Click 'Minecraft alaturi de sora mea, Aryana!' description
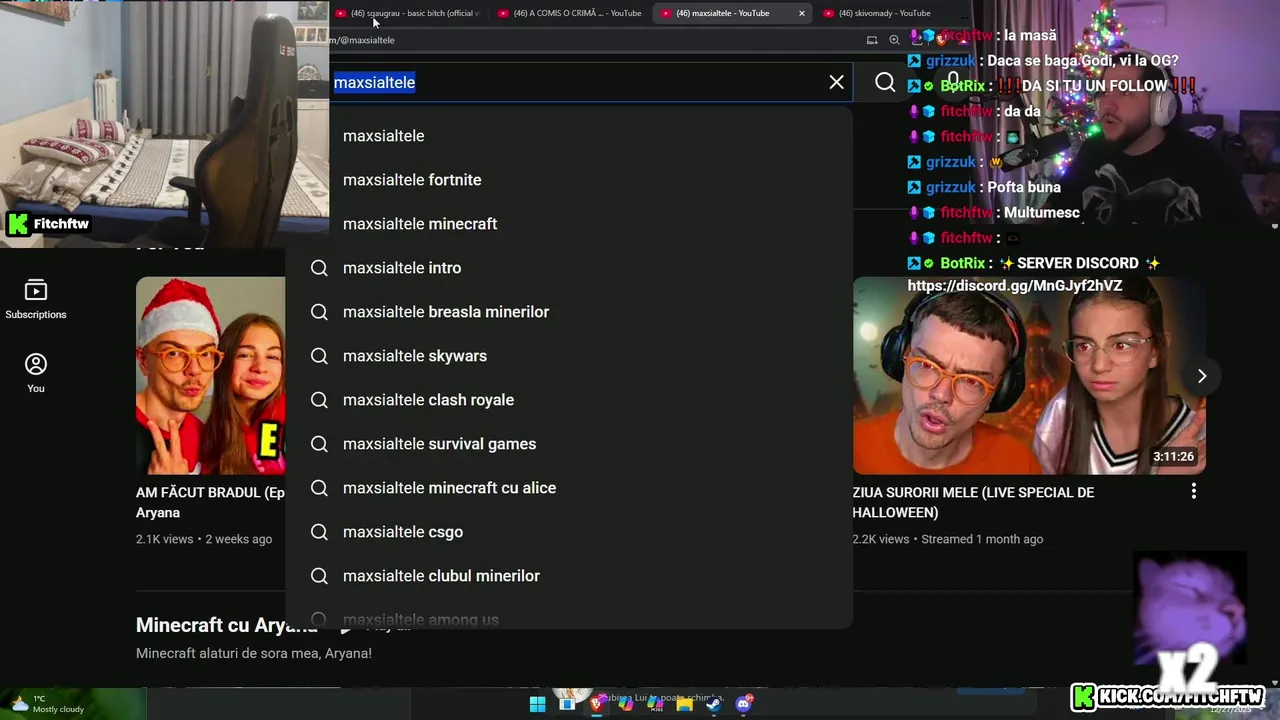Viewport: 1280px width, 720px height. click(254, 653)
